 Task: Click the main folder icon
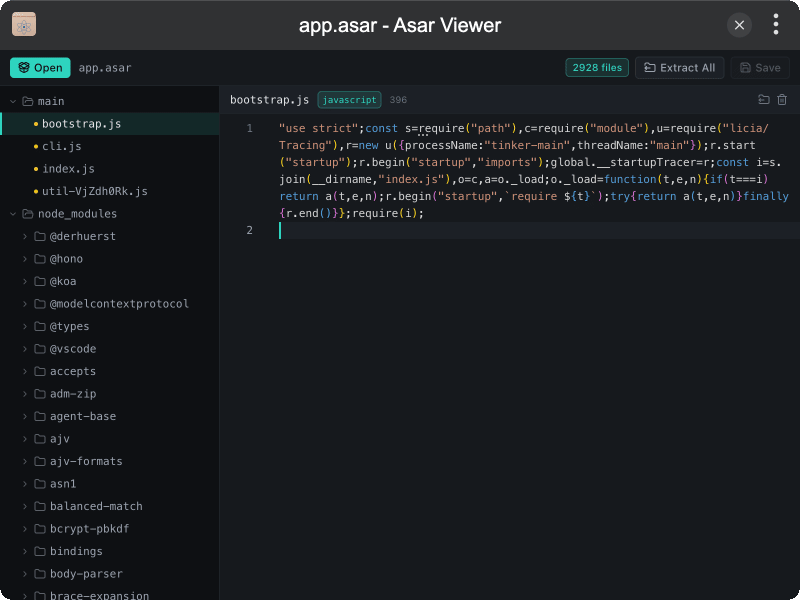click(28, 102)
